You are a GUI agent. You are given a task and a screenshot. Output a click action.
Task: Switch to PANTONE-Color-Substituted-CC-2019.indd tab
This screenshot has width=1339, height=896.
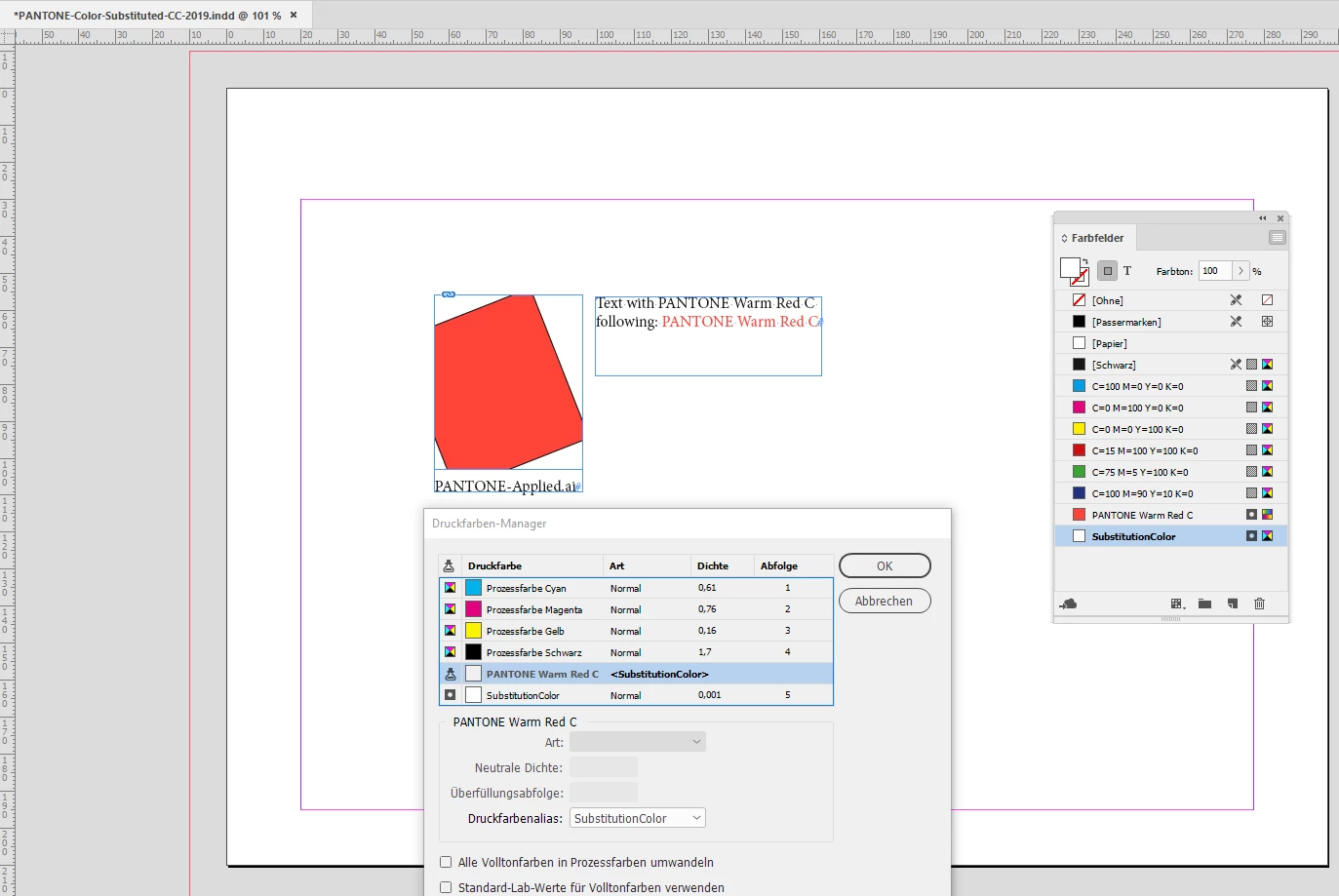[x=147, y=16]
